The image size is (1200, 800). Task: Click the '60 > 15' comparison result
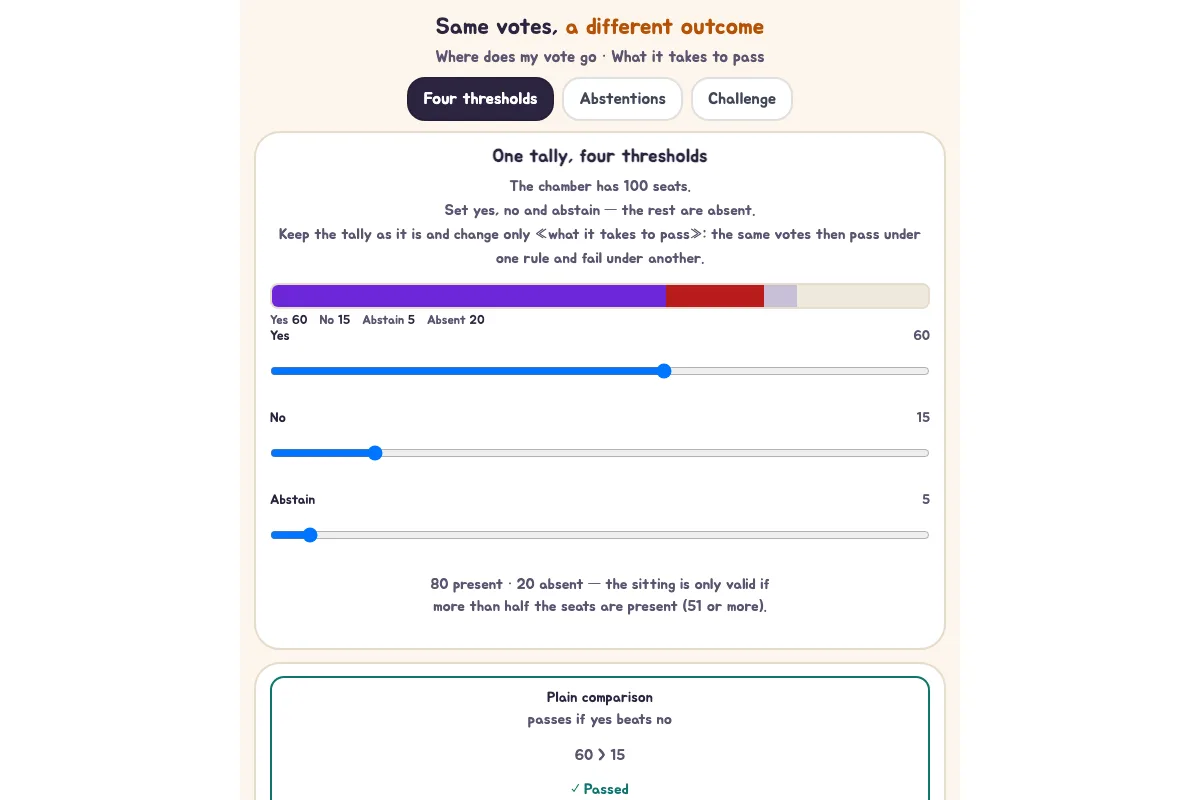click(x=600, y=755)
